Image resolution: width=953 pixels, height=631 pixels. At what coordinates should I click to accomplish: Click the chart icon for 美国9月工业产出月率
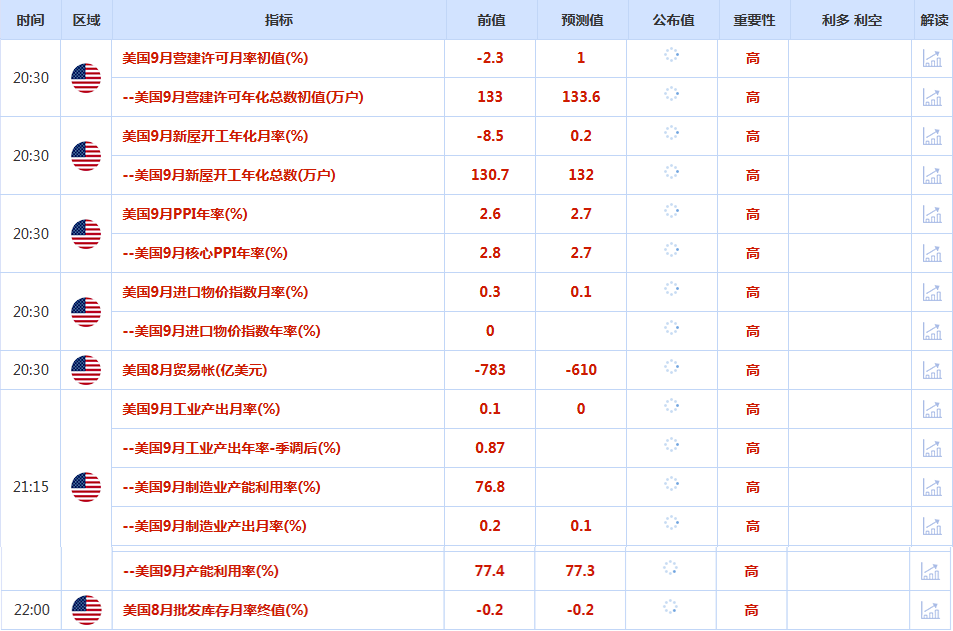click(932, 410)
